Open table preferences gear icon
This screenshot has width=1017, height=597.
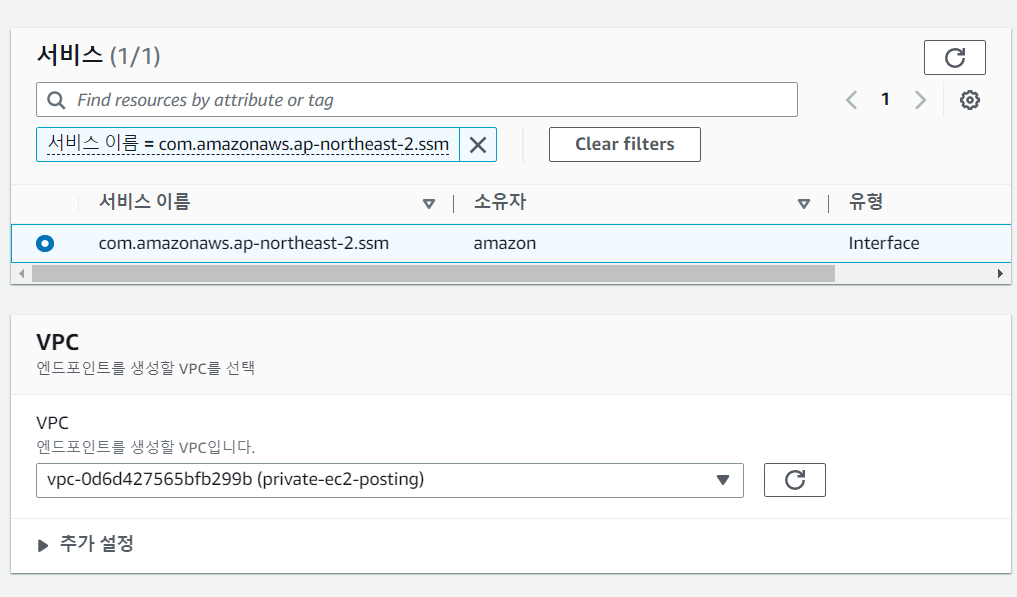(x=970, y=100)
